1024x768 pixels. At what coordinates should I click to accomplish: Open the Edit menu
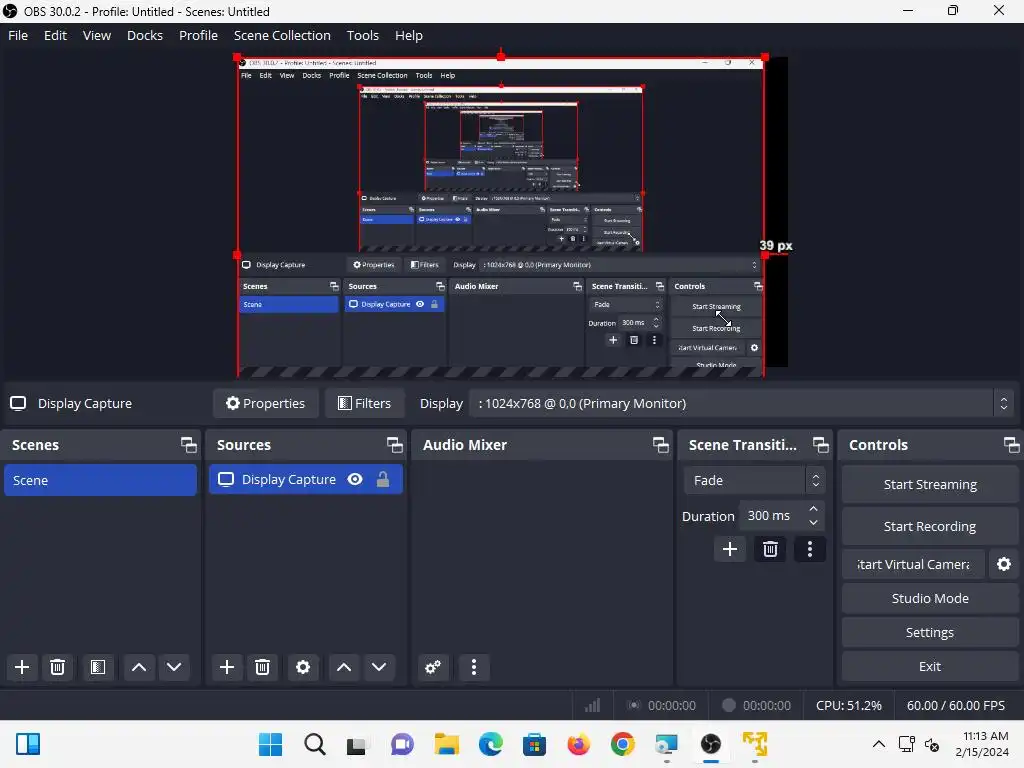pos(55,35)
